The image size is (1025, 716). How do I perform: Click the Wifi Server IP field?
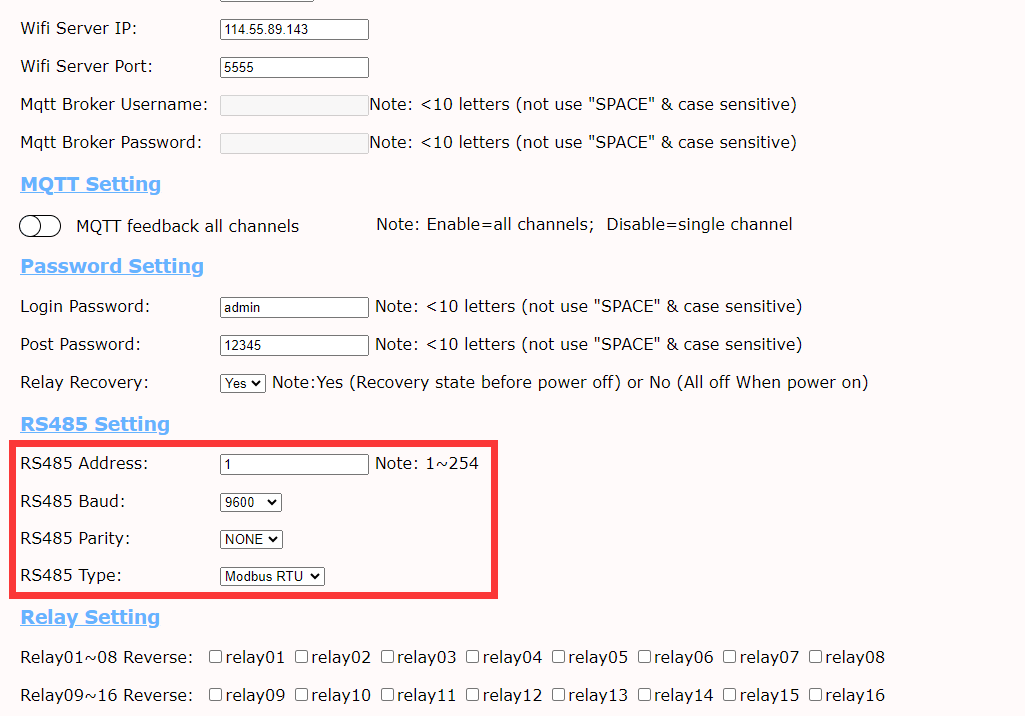click(x=294, y=30)
